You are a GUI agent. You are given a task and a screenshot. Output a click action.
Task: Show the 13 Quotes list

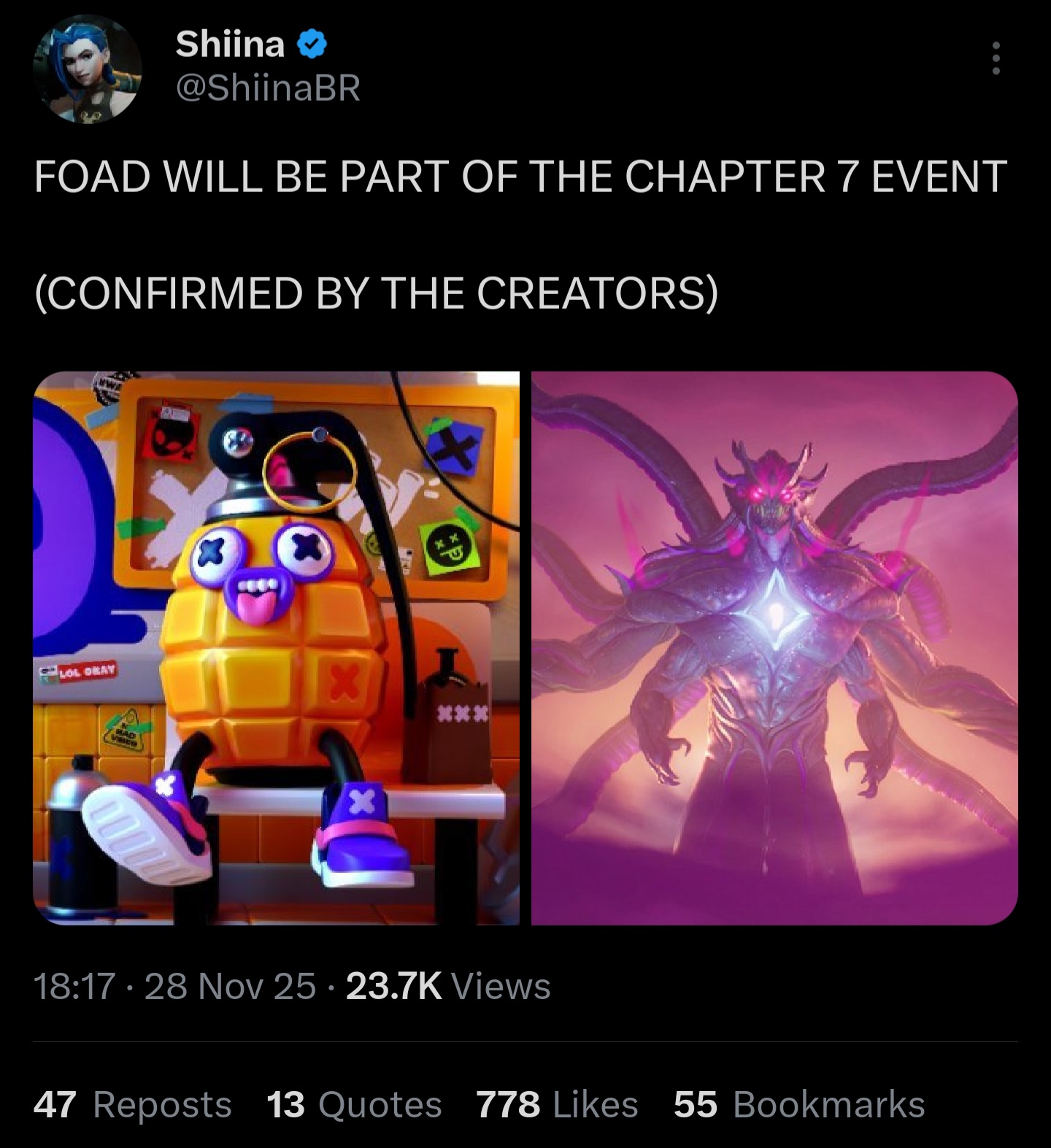pyautogui.click(x=354, y=1104)
